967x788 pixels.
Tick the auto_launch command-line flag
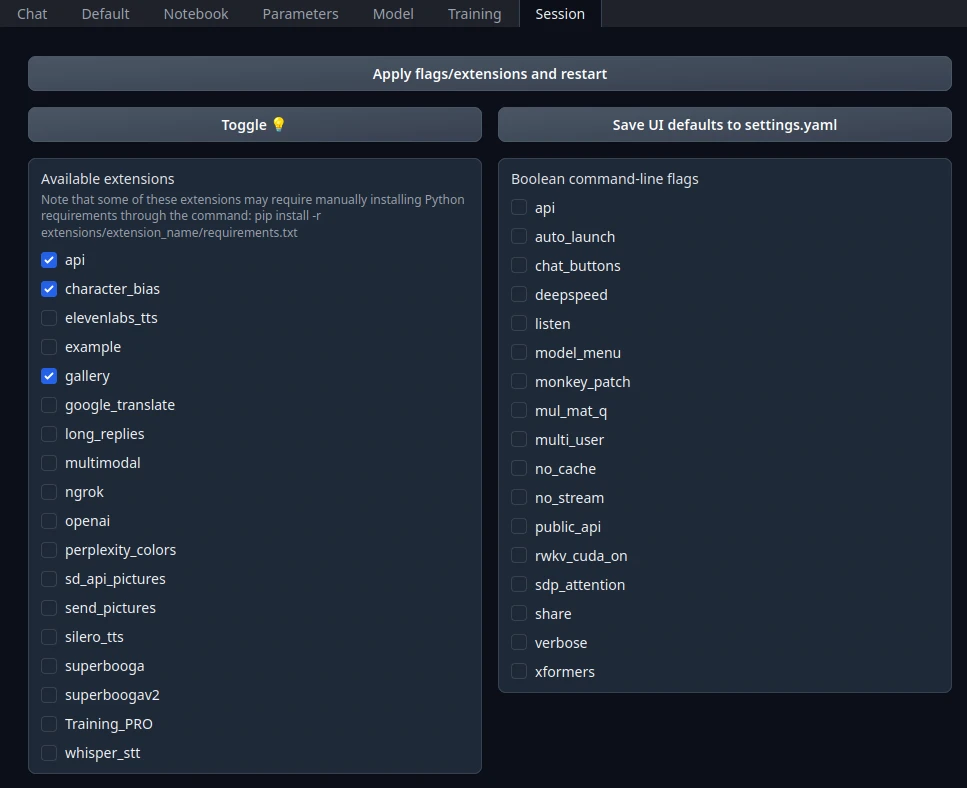(x=519, y=237)
